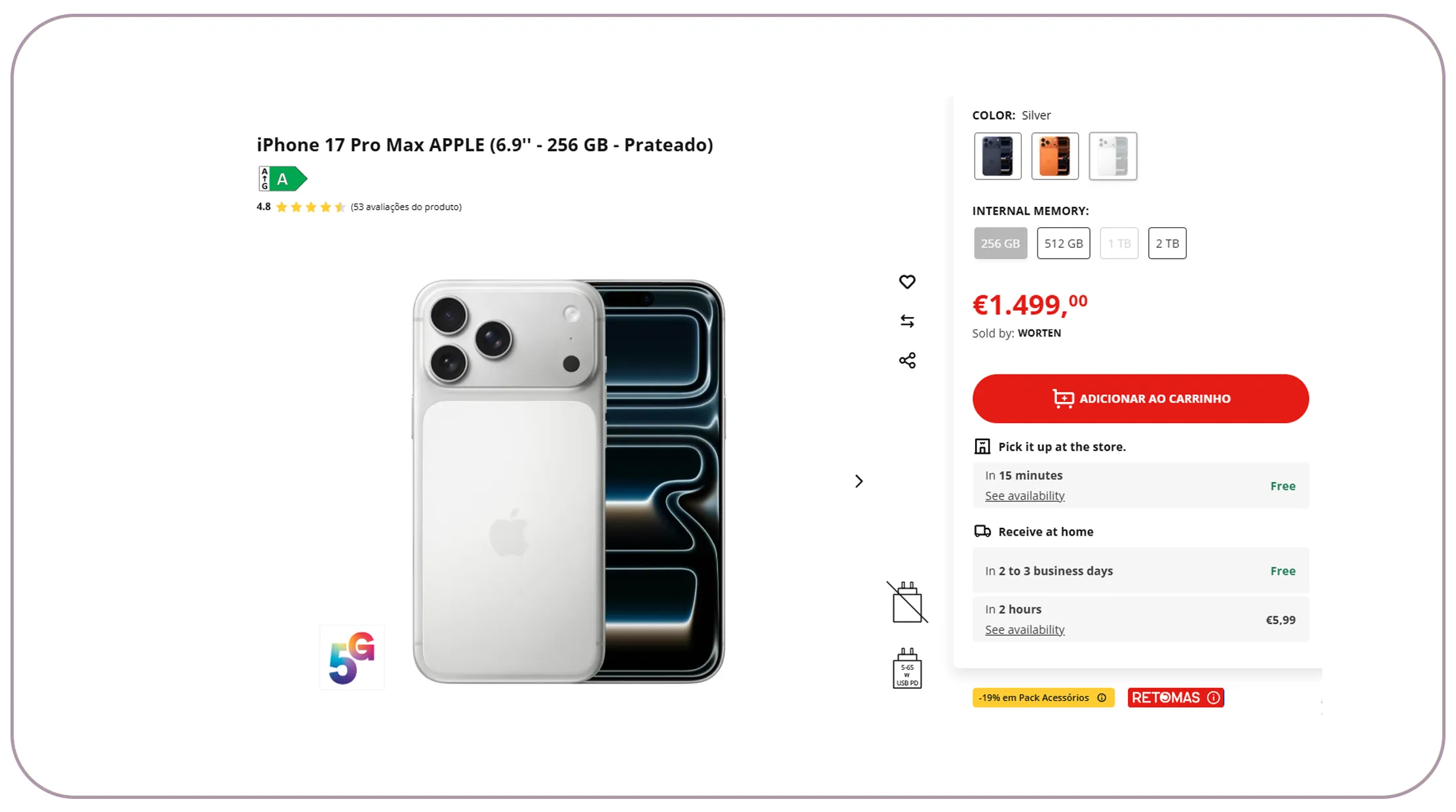Click the 5-65 W USB PD charger icon
1456x812 pixels.
click(x=907, y=669)
